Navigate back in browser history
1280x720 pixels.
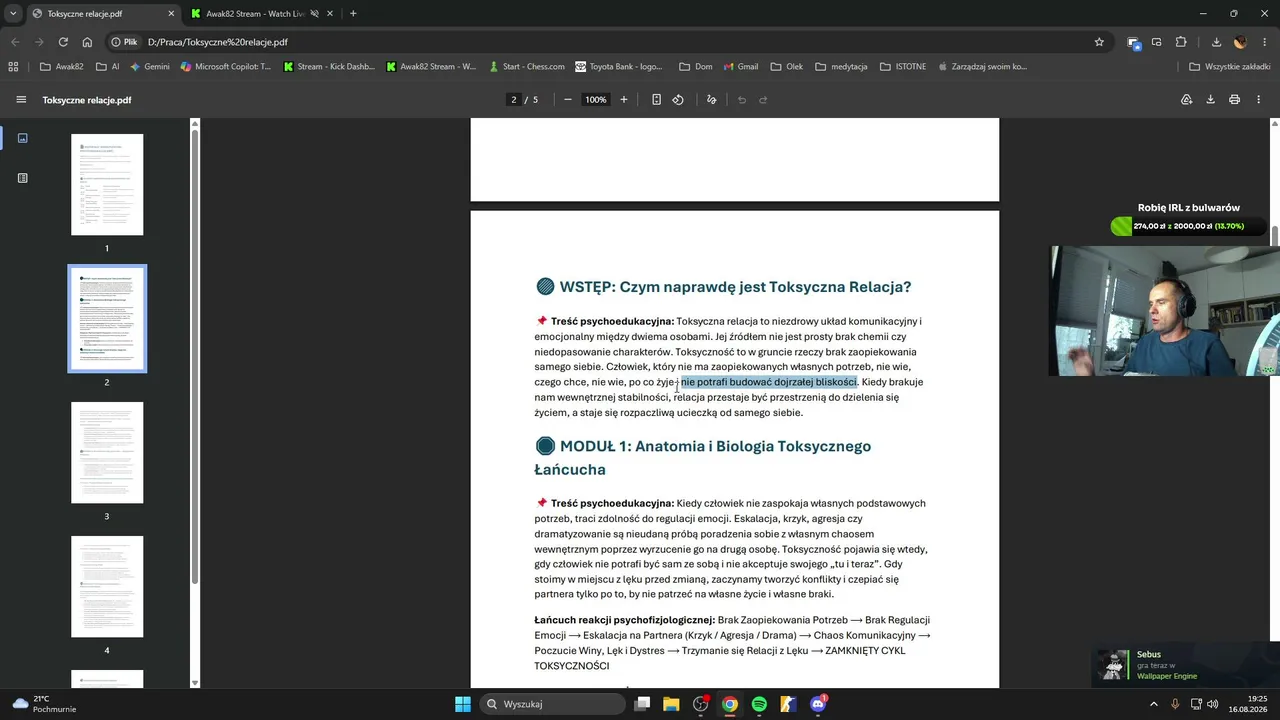(x=15, y=42)
